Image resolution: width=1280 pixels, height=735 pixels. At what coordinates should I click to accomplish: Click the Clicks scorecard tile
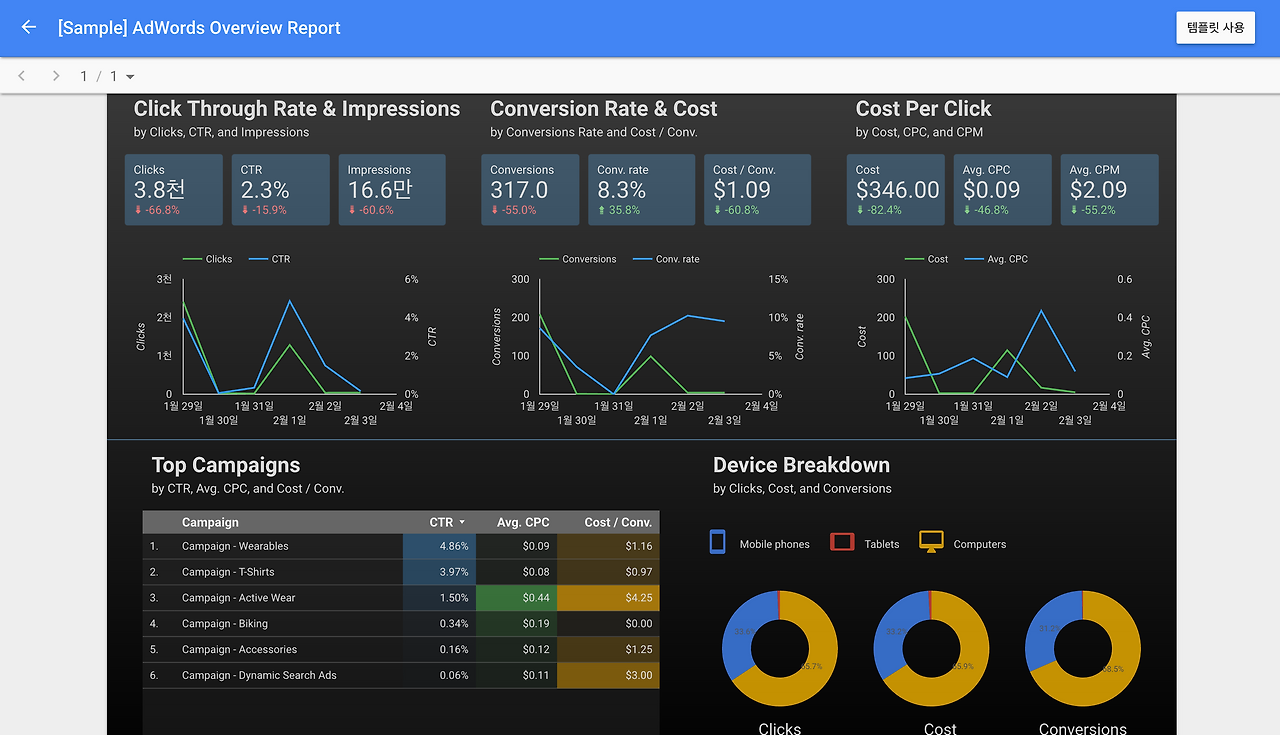click(174, 190)
